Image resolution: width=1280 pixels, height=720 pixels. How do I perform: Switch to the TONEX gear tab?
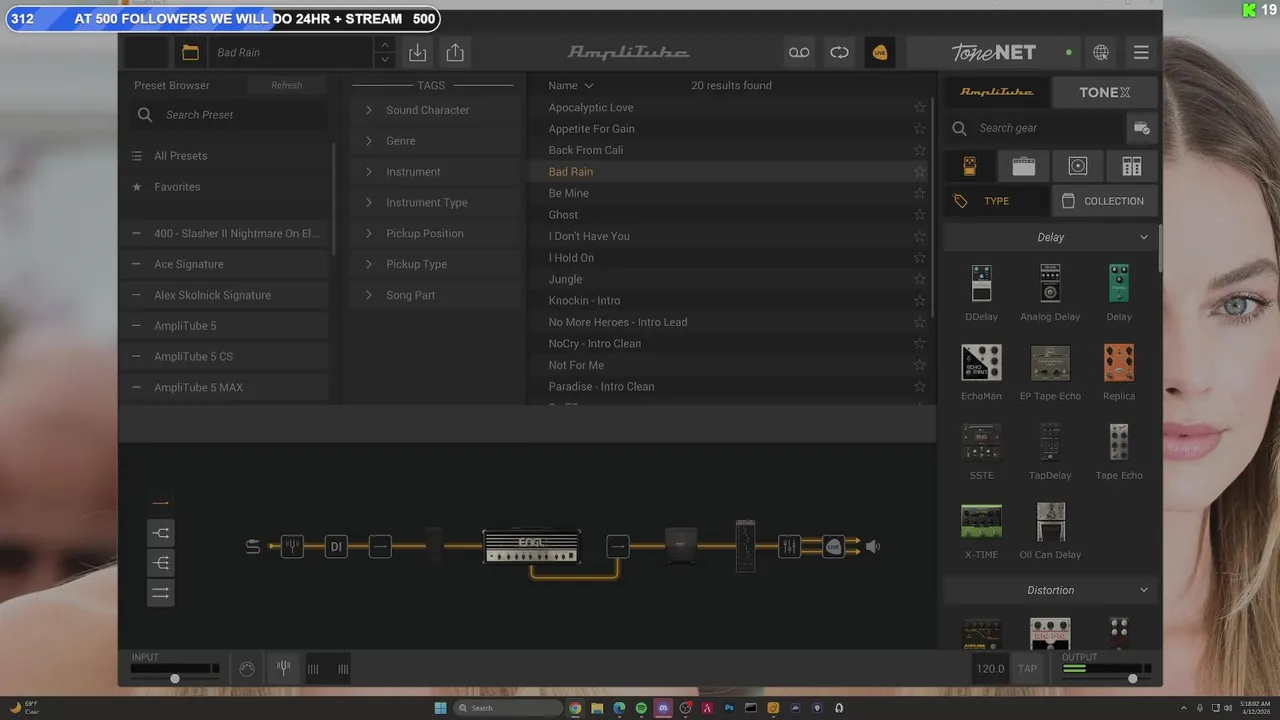click(1105, 92)
